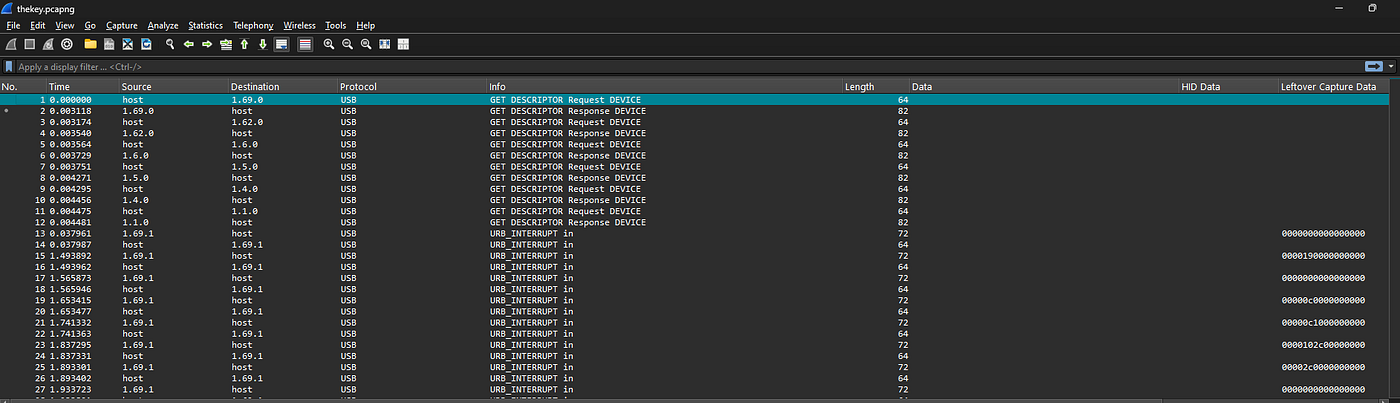The width and height of the screenshot is (1400, 403).
Task: Sort by the Info column header
Action: (x=664, y=87)
